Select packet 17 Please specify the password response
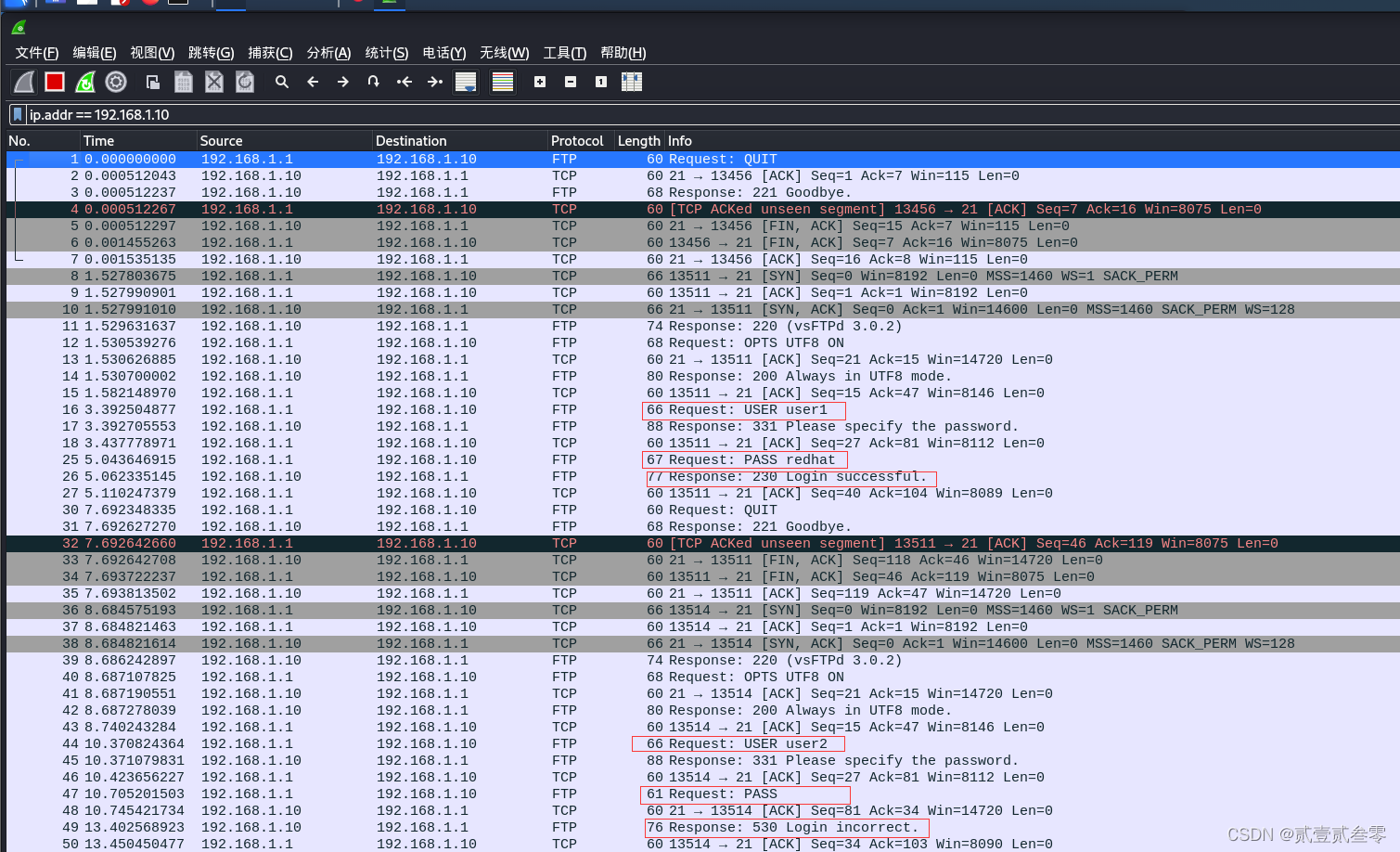 tap(702, 426)
